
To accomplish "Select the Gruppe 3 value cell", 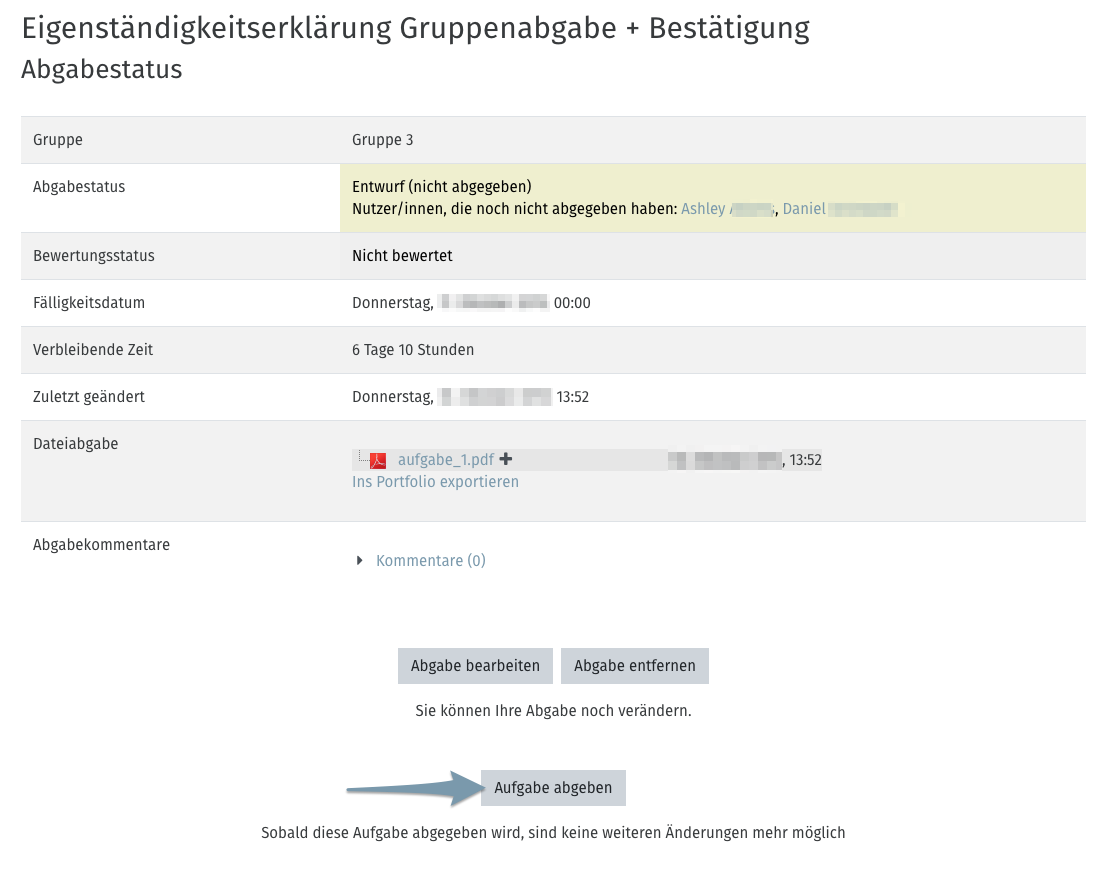I will tap(382, 140).
